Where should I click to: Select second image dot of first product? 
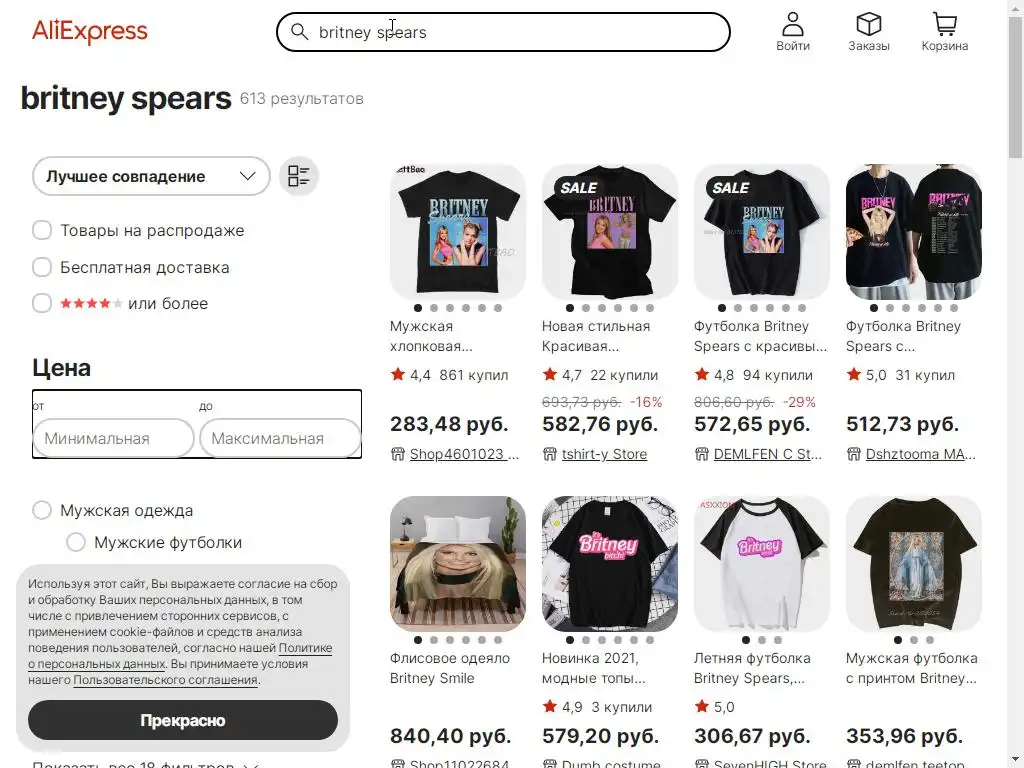[434, 308]
